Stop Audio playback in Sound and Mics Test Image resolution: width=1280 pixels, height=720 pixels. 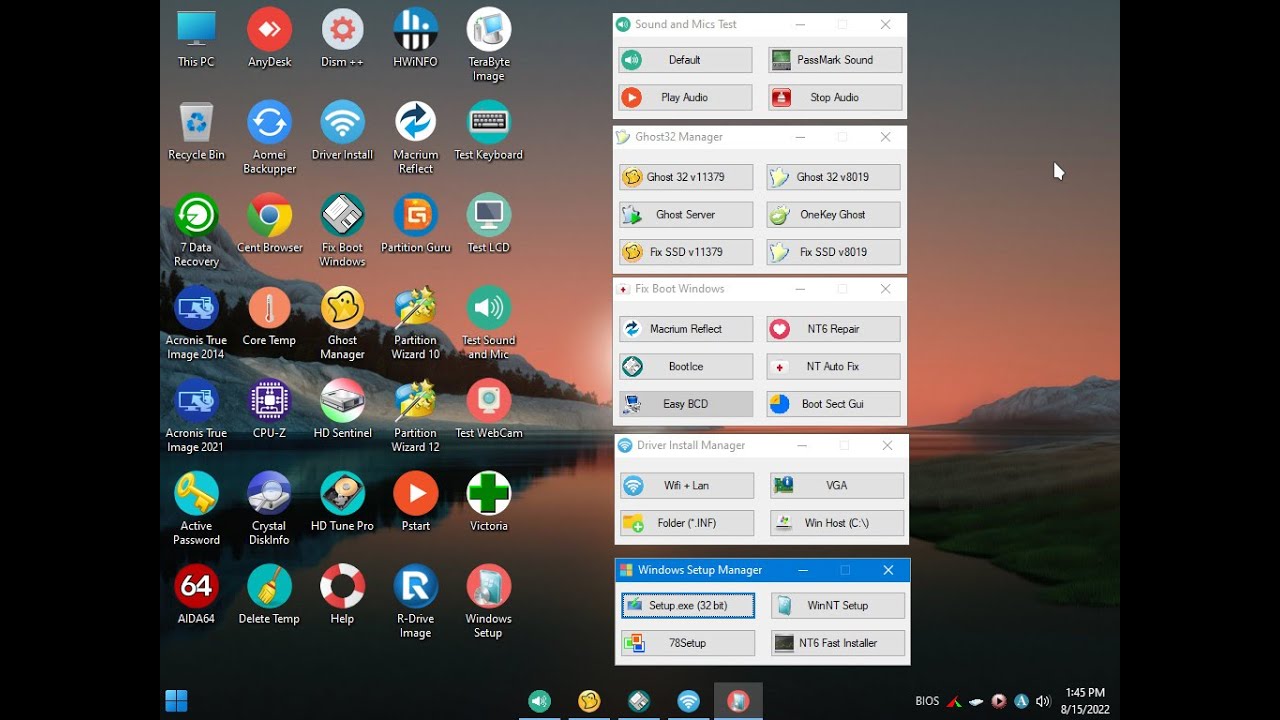pyautogui.click(x=834, y=97)
